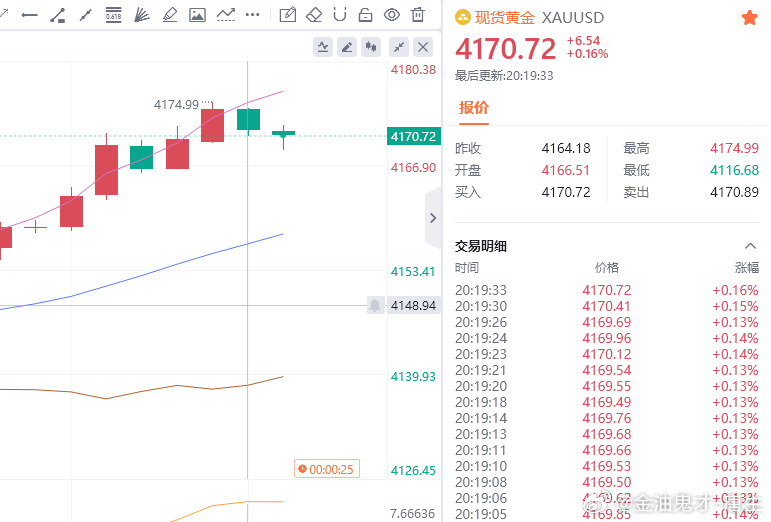Click the trash delete drawings icon
771x522 pixels.
tap(418, 14)
